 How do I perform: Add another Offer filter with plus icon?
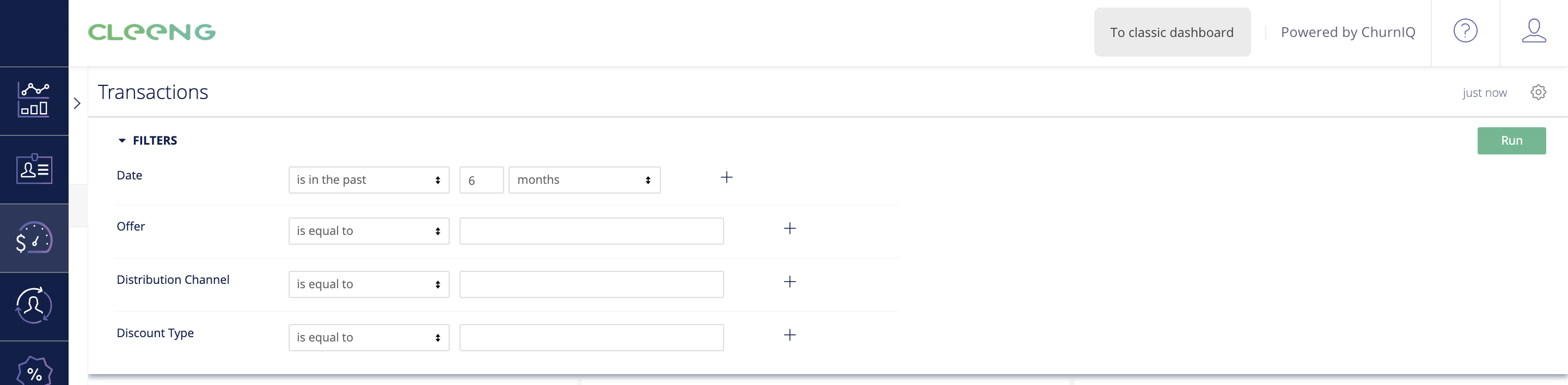(x=789, y=229)
